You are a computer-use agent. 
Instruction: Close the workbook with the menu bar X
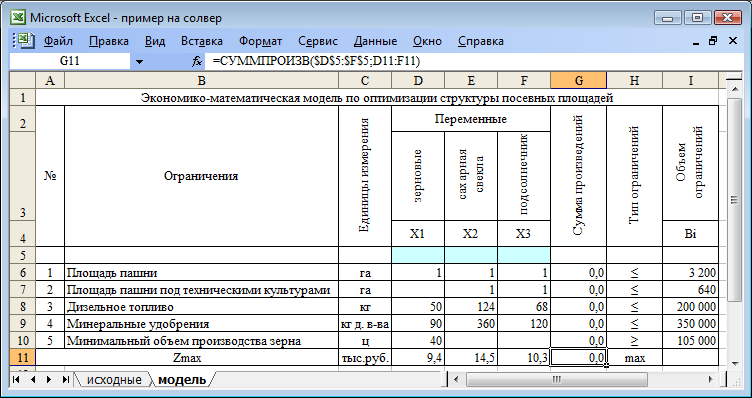[x=732, y=41]
